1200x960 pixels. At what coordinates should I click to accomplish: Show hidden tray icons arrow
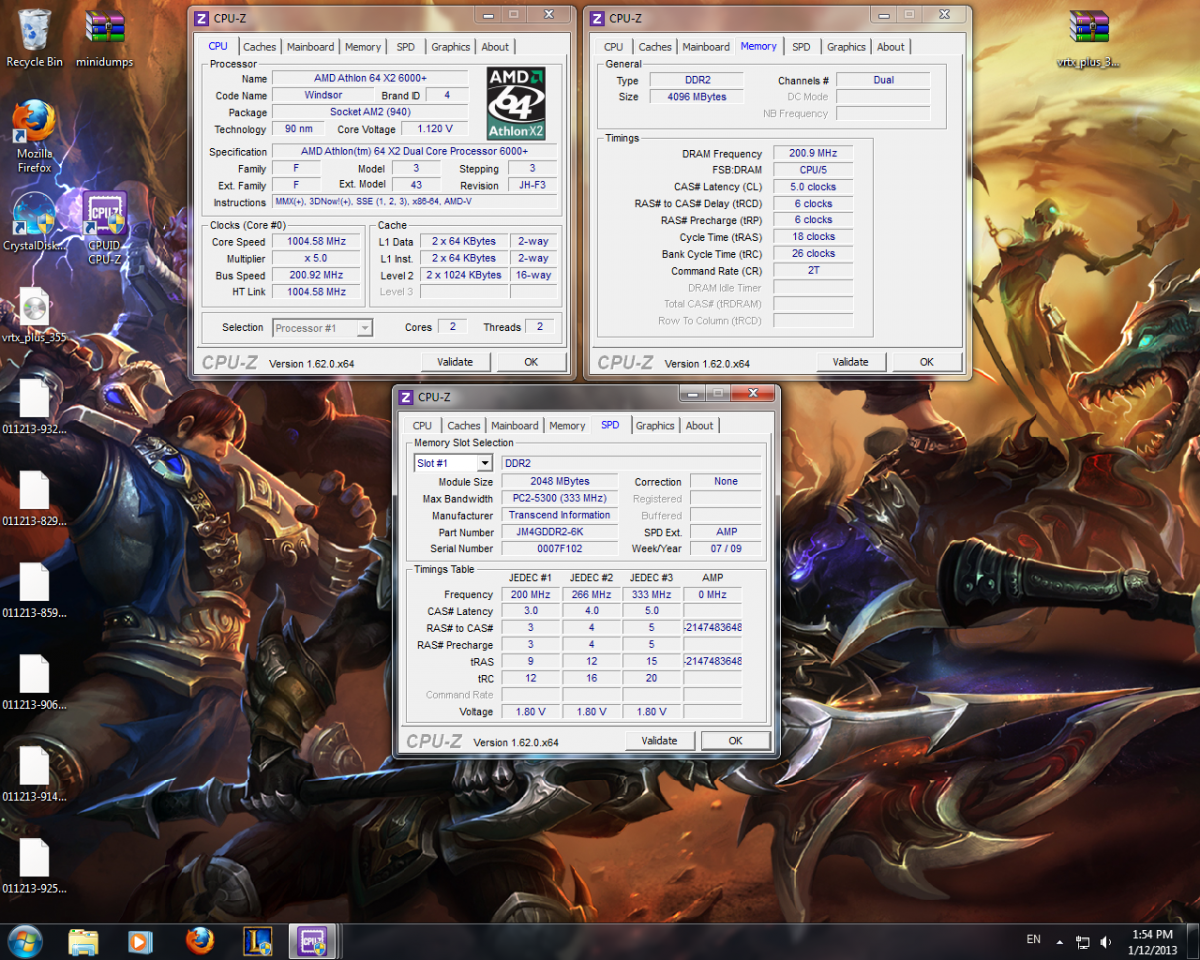[x=1061, y=942]
